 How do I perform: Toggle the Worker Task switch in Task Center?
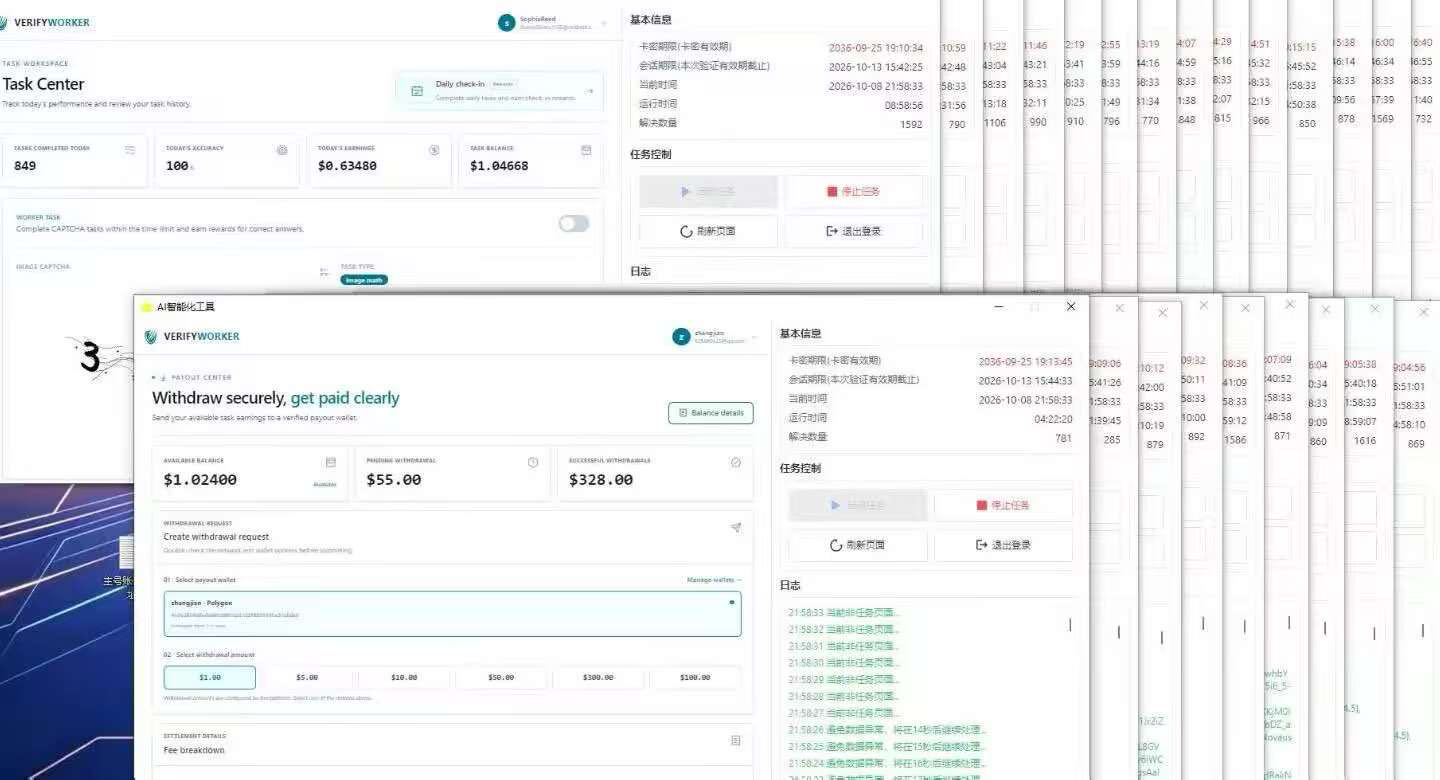pos(574,223)
